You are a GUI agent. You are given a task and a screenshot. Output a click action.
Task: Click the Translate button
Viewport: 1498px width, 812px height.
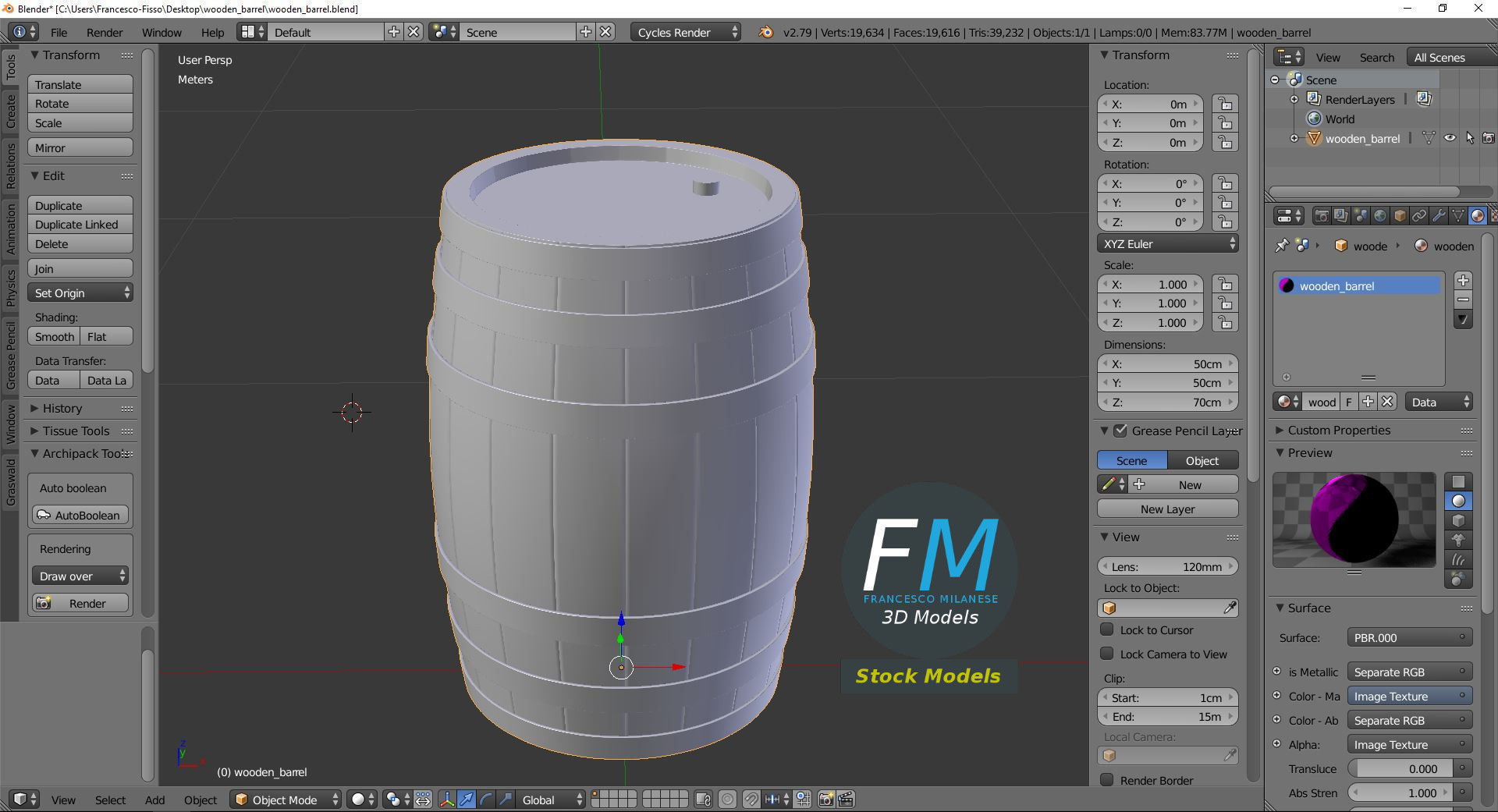[80, 84]
